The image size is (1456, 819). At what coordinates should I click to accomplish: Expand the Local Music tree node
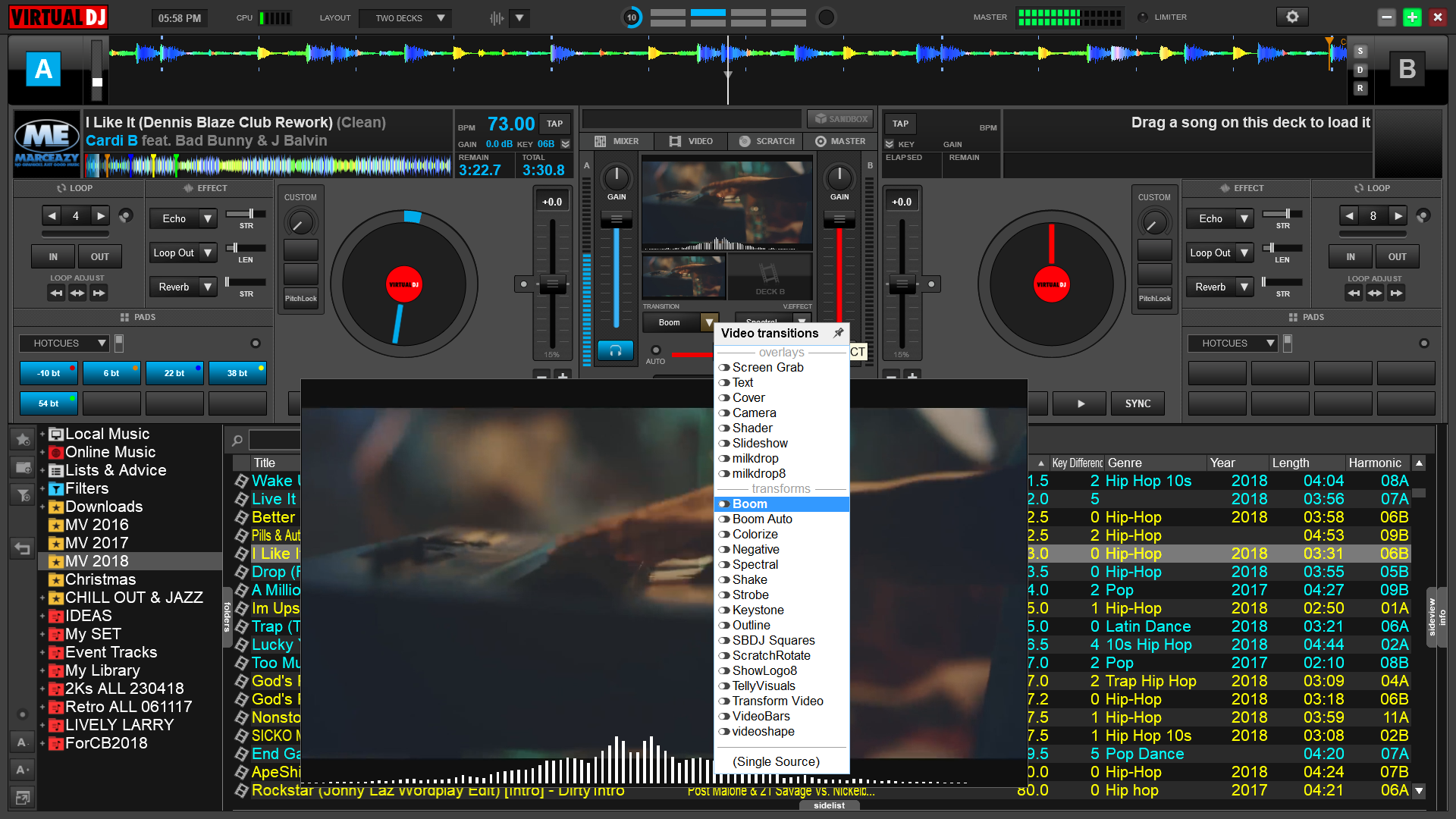pos(42,434)
